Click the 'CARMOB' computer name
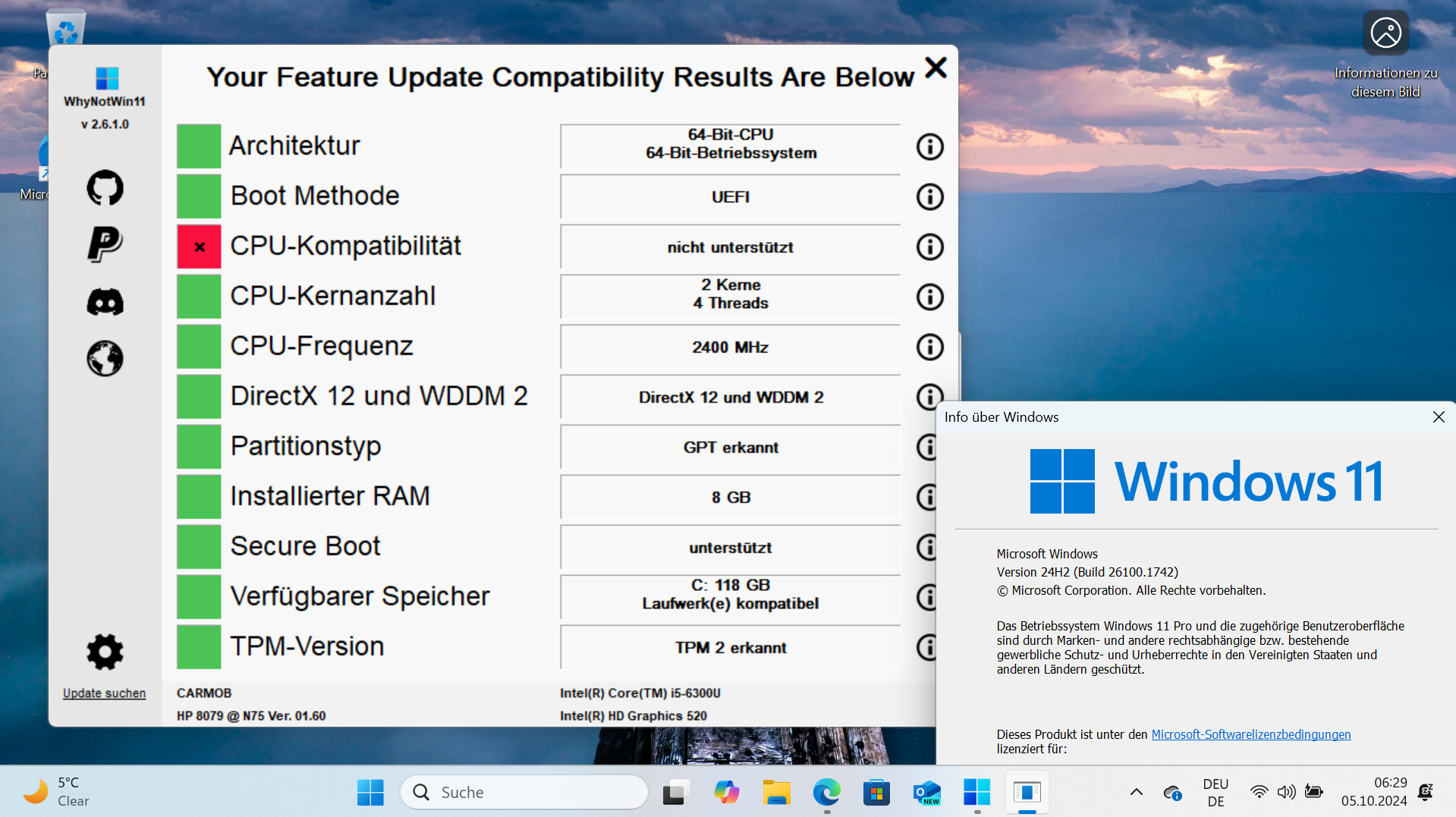Image resolution: width=1456 pixels, height=817 pixels. [204, 693]
